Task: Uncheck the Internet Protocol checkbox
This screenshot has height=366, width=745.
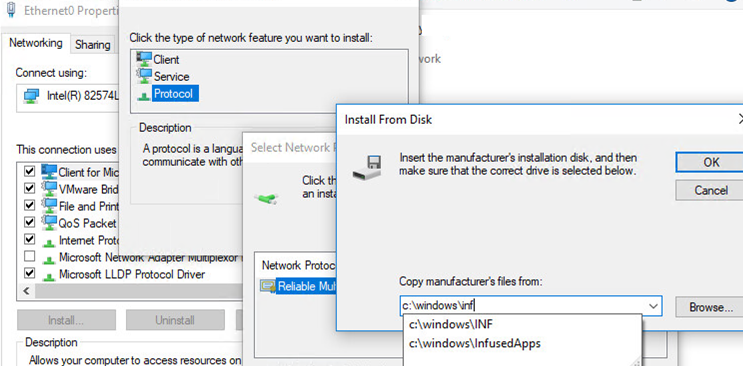Action: [29, 239]
